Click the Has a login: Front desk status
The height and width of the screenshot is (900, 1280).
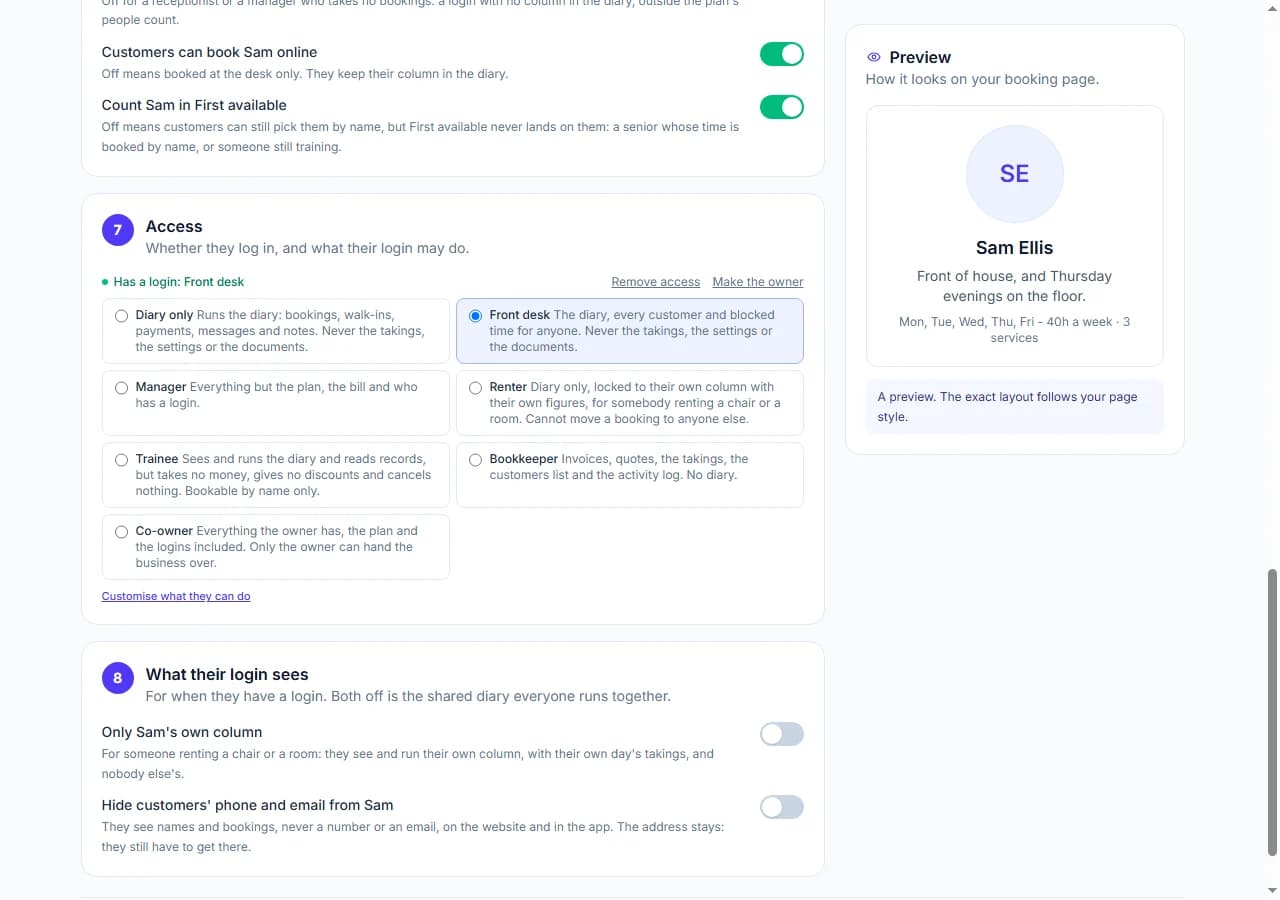pyautogui.click(x=173, y=282)
